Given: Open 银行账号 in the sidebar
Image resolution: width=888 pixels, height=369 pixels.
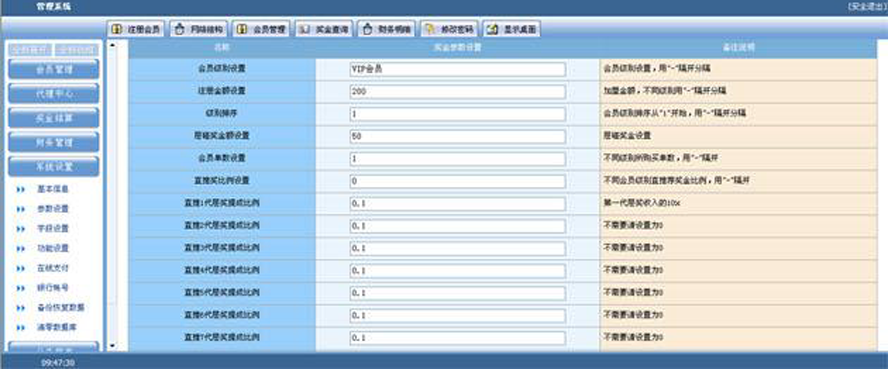Looking at the screenshot, I should coord(53,288).
